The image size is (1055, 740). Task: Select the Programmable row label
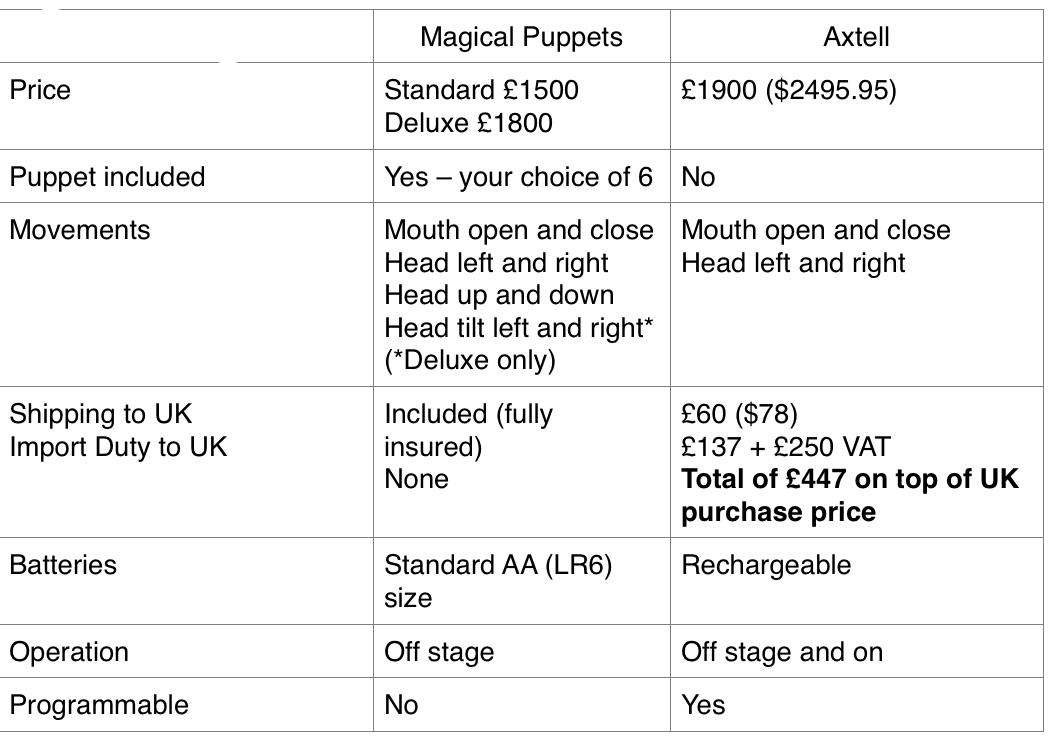[99, 705]
